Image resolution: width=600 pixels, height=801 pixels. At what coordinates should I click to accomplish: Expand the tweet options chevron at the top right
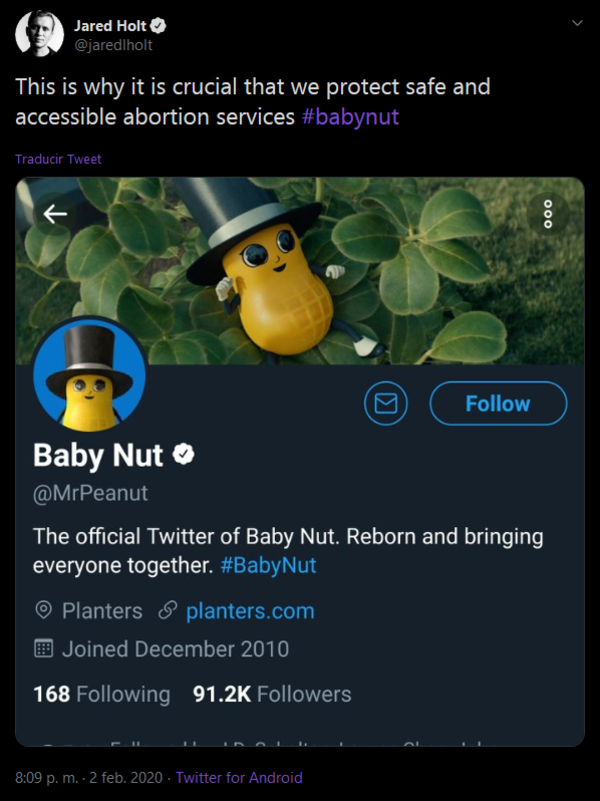coord(576,23)
